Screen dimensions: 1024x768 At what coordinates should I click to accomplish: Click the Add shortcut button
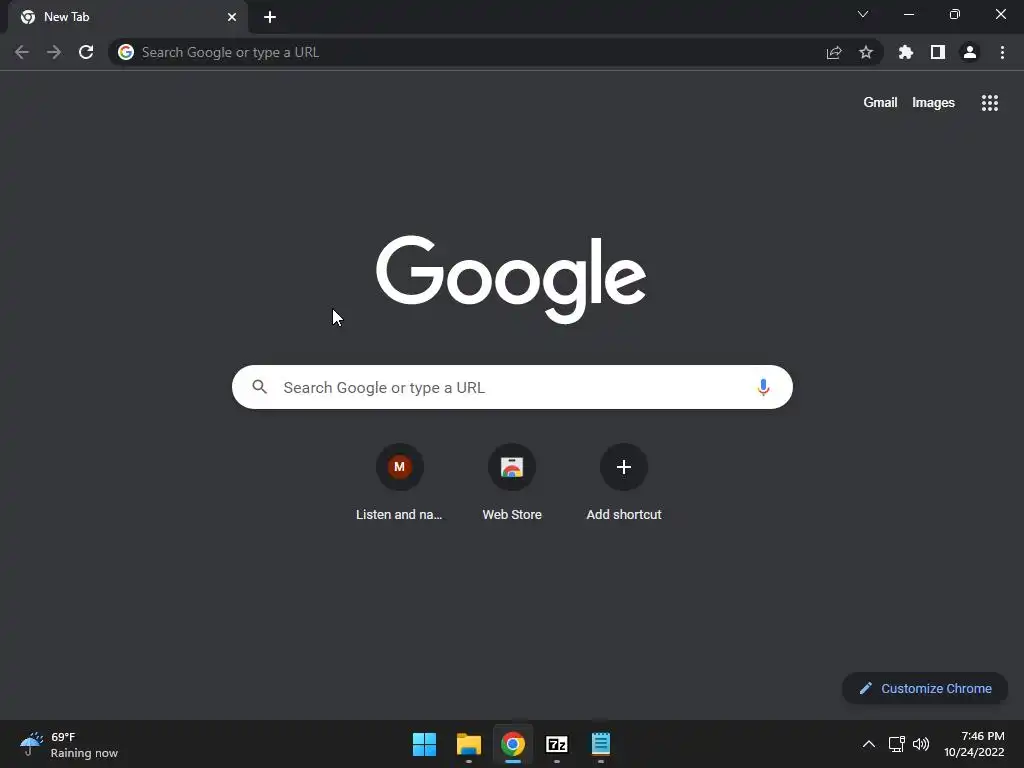624,483
